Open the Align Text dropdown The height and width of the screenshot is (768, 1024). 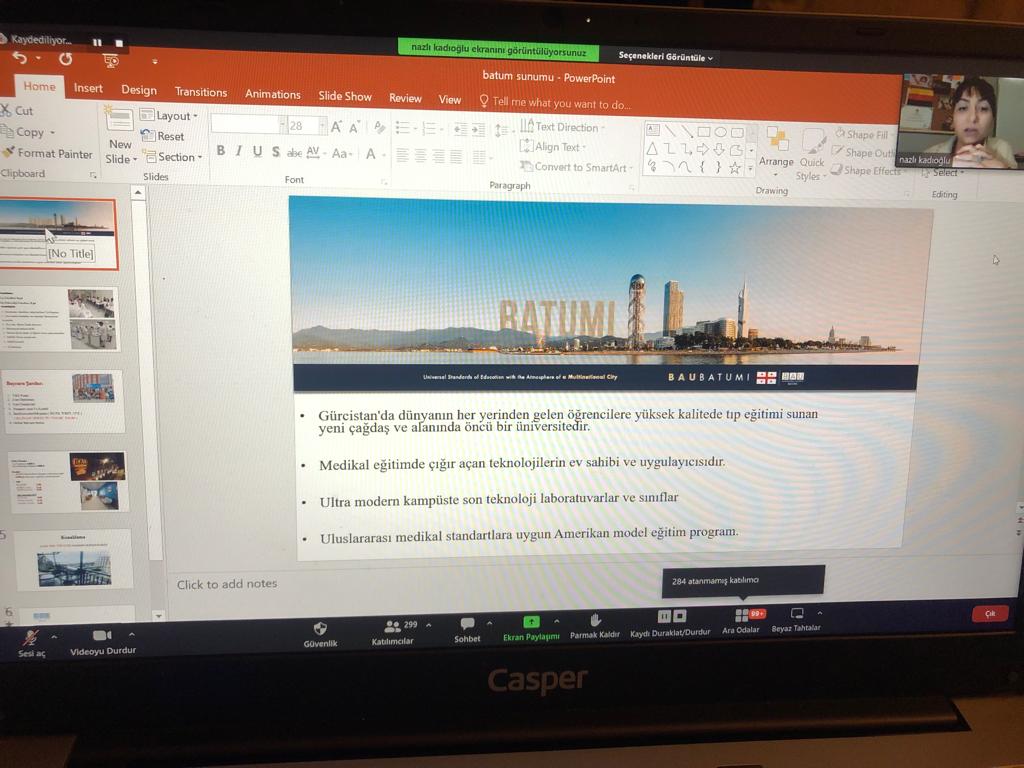pyautogui.click(x=553, y=147)
